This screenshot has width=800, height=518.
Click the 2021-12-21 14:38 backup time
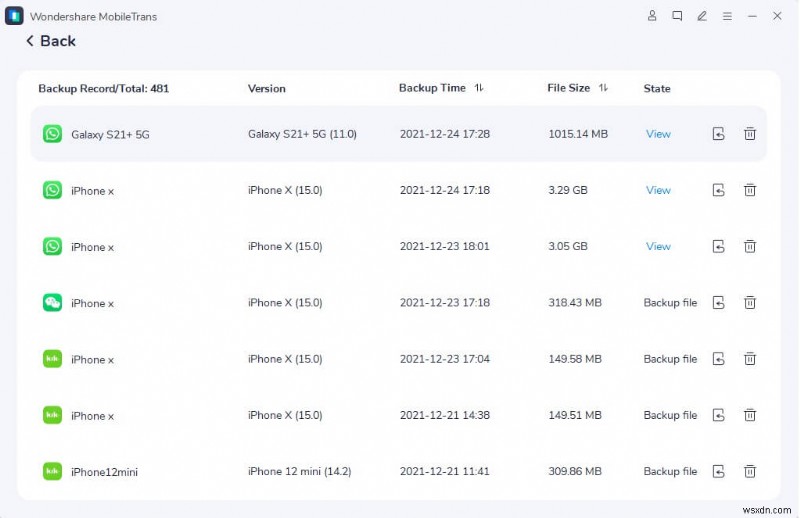tap(444, 415)
